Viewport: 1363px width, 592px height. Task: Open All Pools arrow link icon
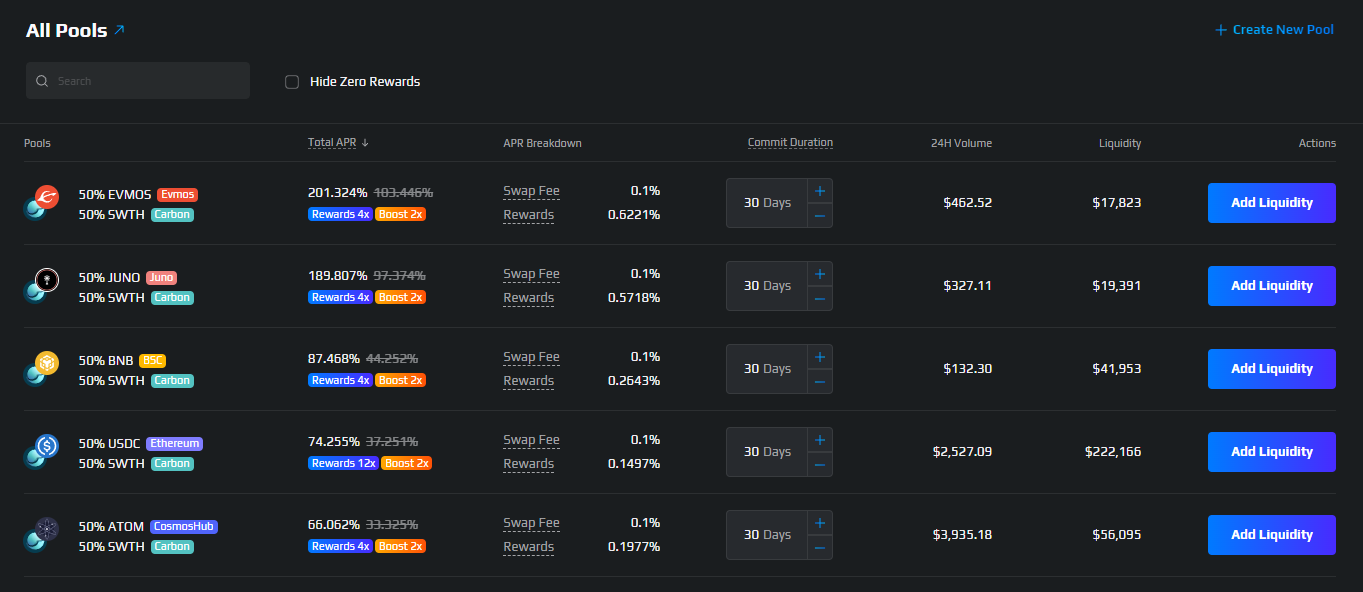pyautogui.click(x=120, y=30)
